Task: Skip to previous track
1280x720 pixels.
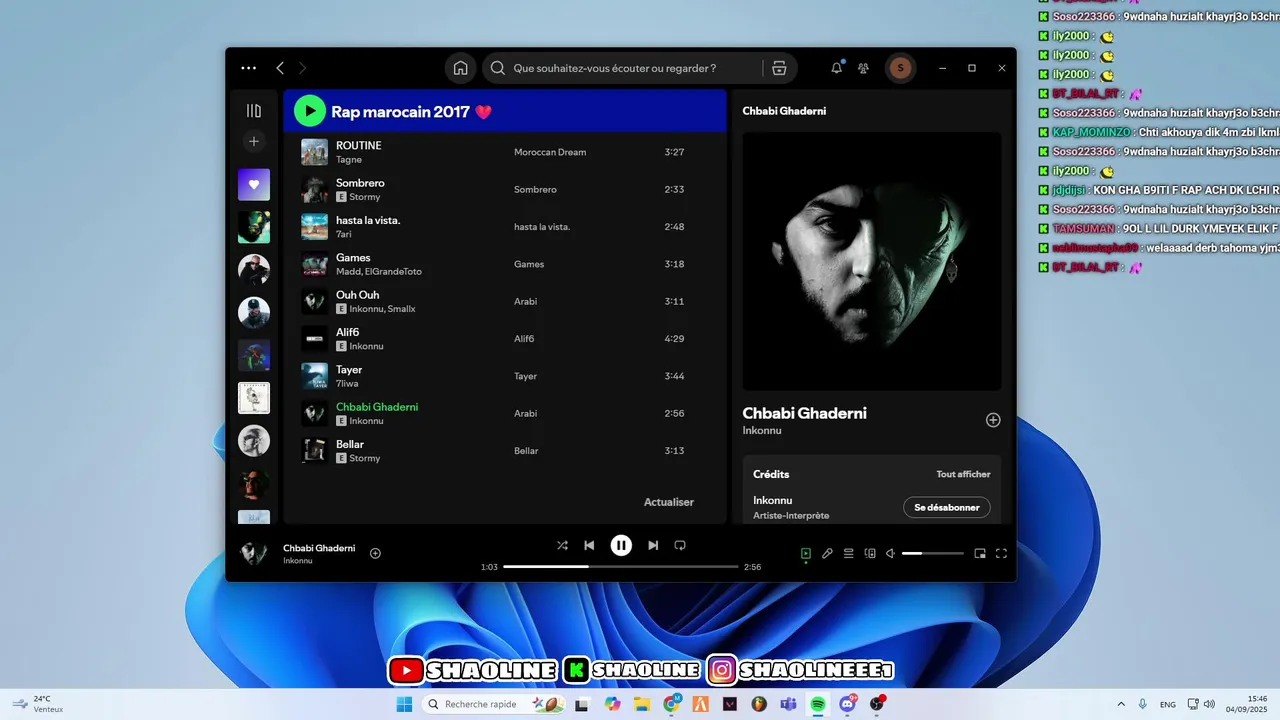Action: (x=589, y=545)
